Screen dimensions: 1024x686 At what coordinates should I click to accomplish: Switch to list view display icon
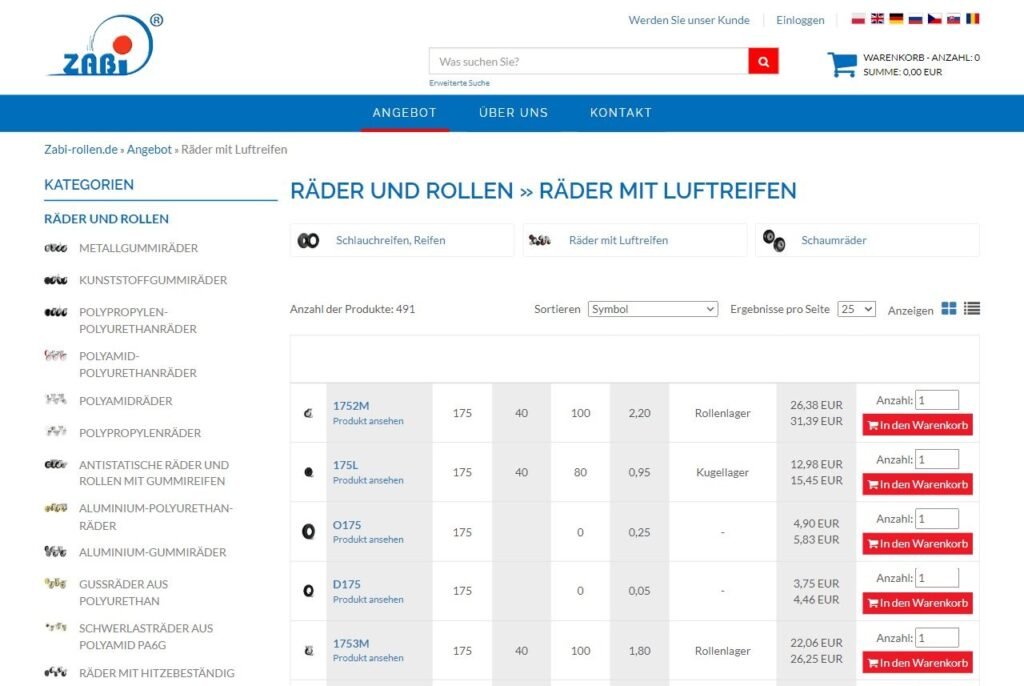[972, 308]
